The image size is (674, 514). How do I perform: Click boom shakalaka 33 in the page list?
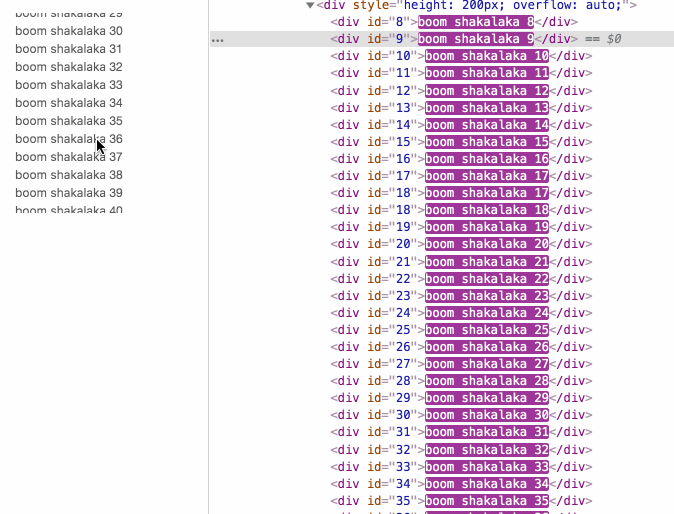[69, 85]
